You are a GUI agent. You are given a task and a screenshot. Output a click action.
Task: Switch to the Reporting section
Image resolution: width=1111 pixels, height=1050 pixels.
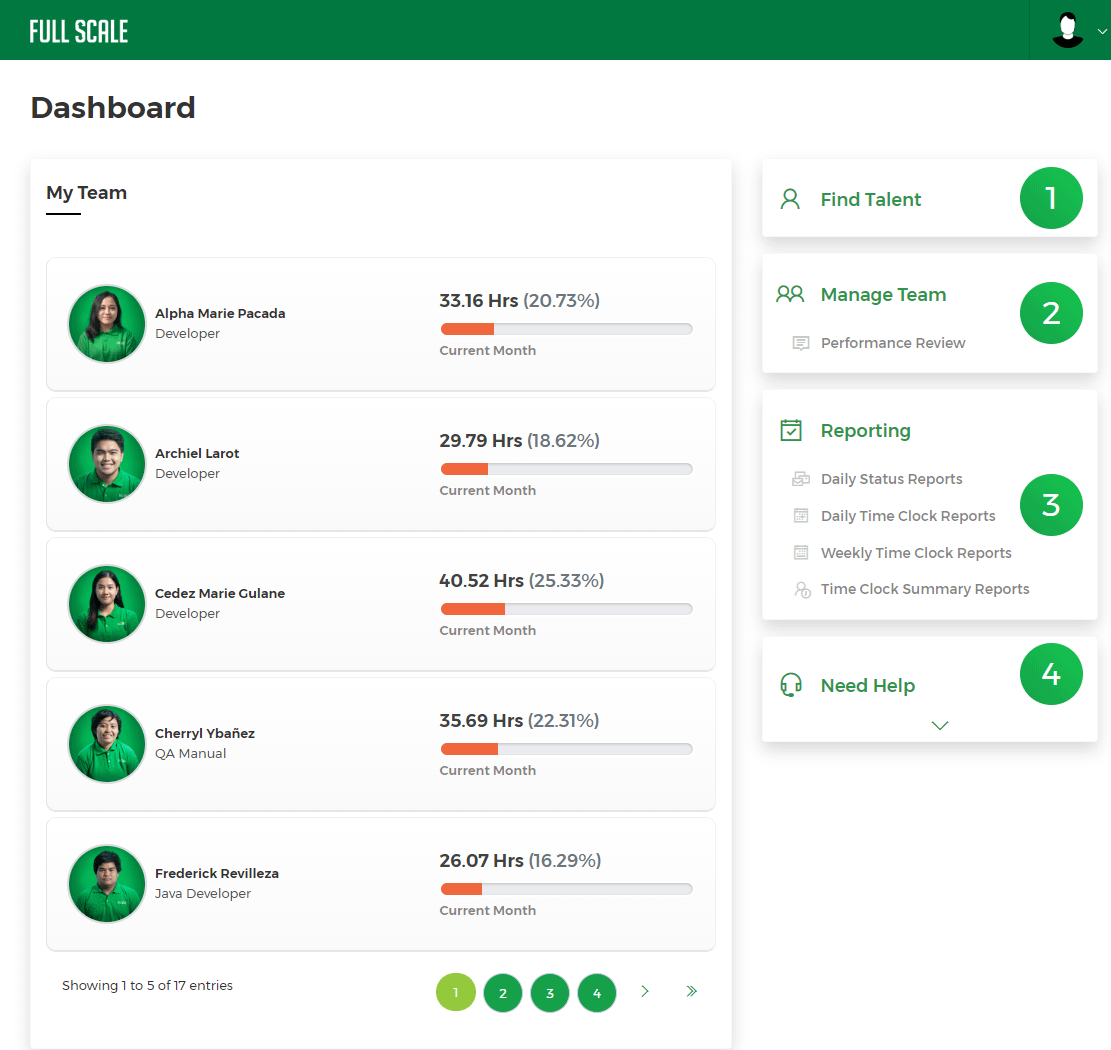pyautogui.click(x=866, y=430)
